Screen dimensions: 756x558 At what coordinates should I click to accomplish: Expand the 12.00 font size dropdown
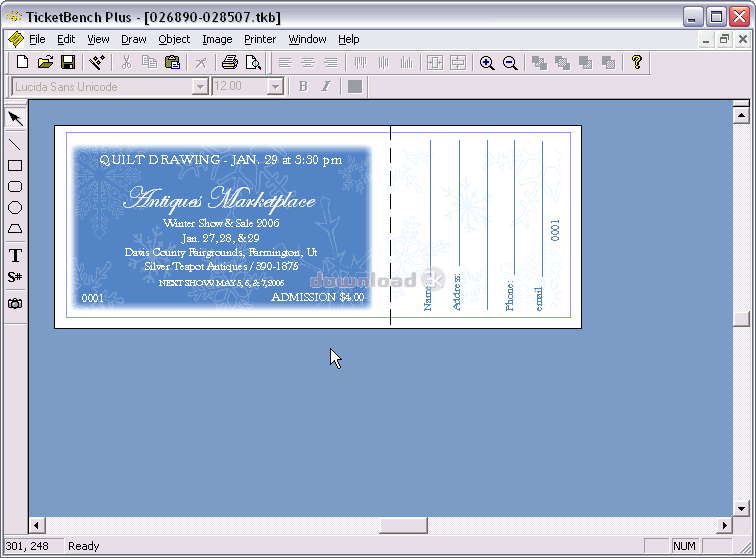[276, 87]
